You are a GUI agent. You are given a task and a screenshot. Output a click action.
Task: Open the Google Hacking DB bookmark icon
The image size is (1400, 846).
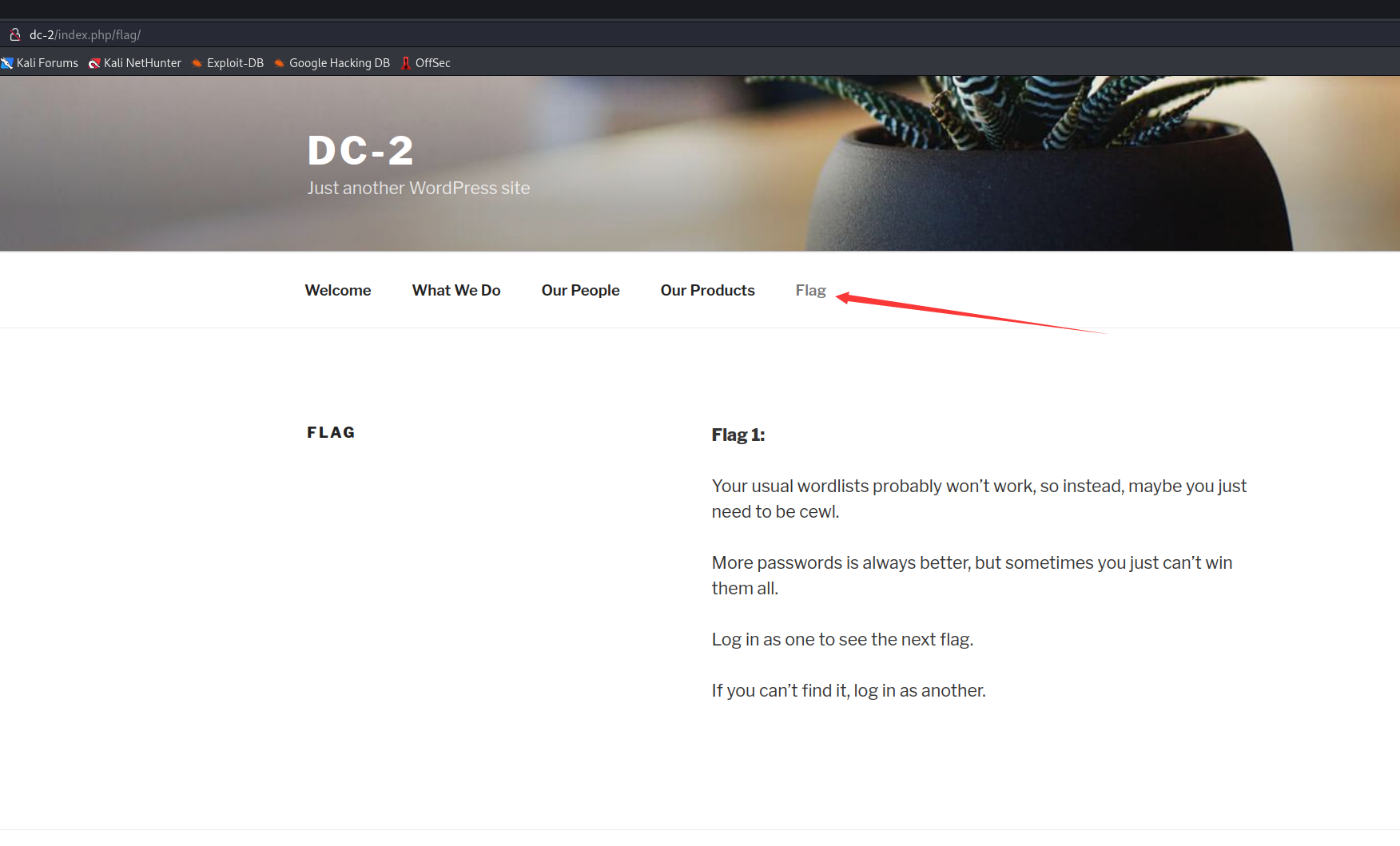(280, 63)
